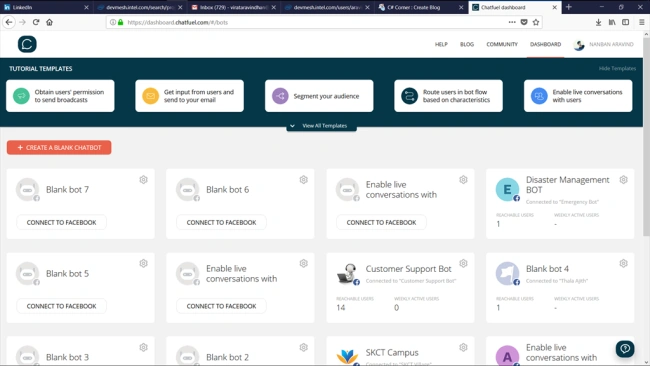Open settings gear for SKCT Campus
Image resolution: width=650 pixels, height=366 pixels.
pos(463,347)
